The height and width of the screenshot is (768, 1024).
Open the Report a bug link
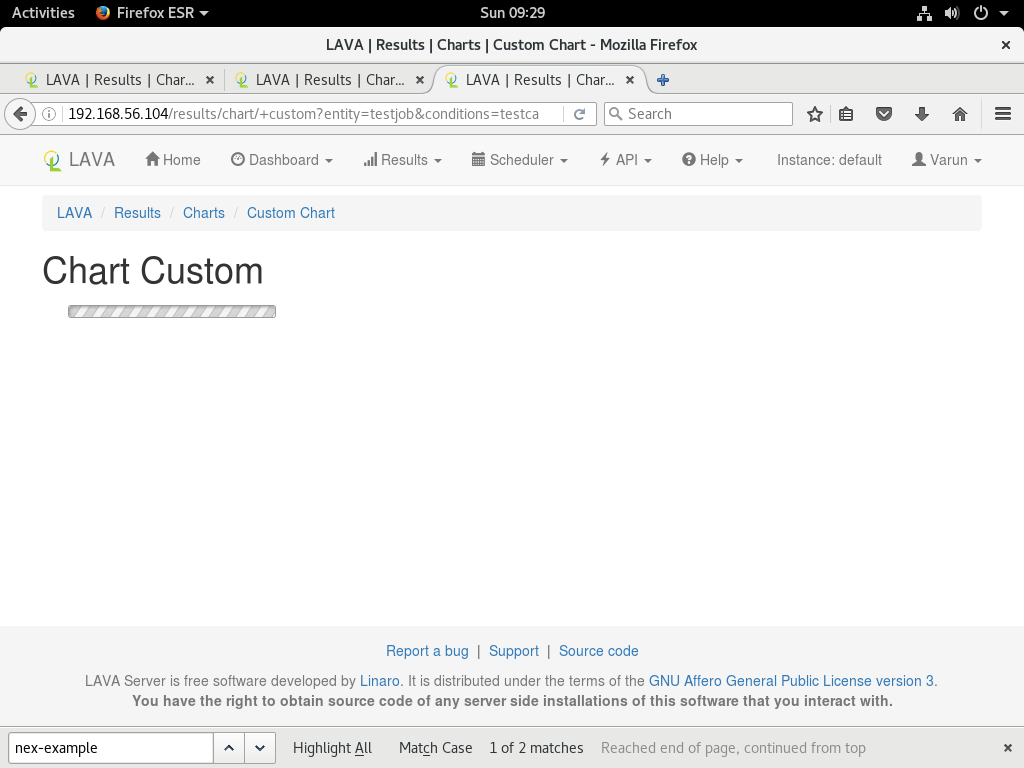427,651
